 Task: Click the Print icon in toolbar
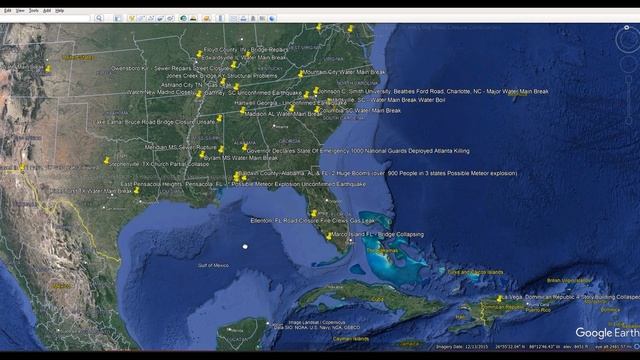point(243,18)
